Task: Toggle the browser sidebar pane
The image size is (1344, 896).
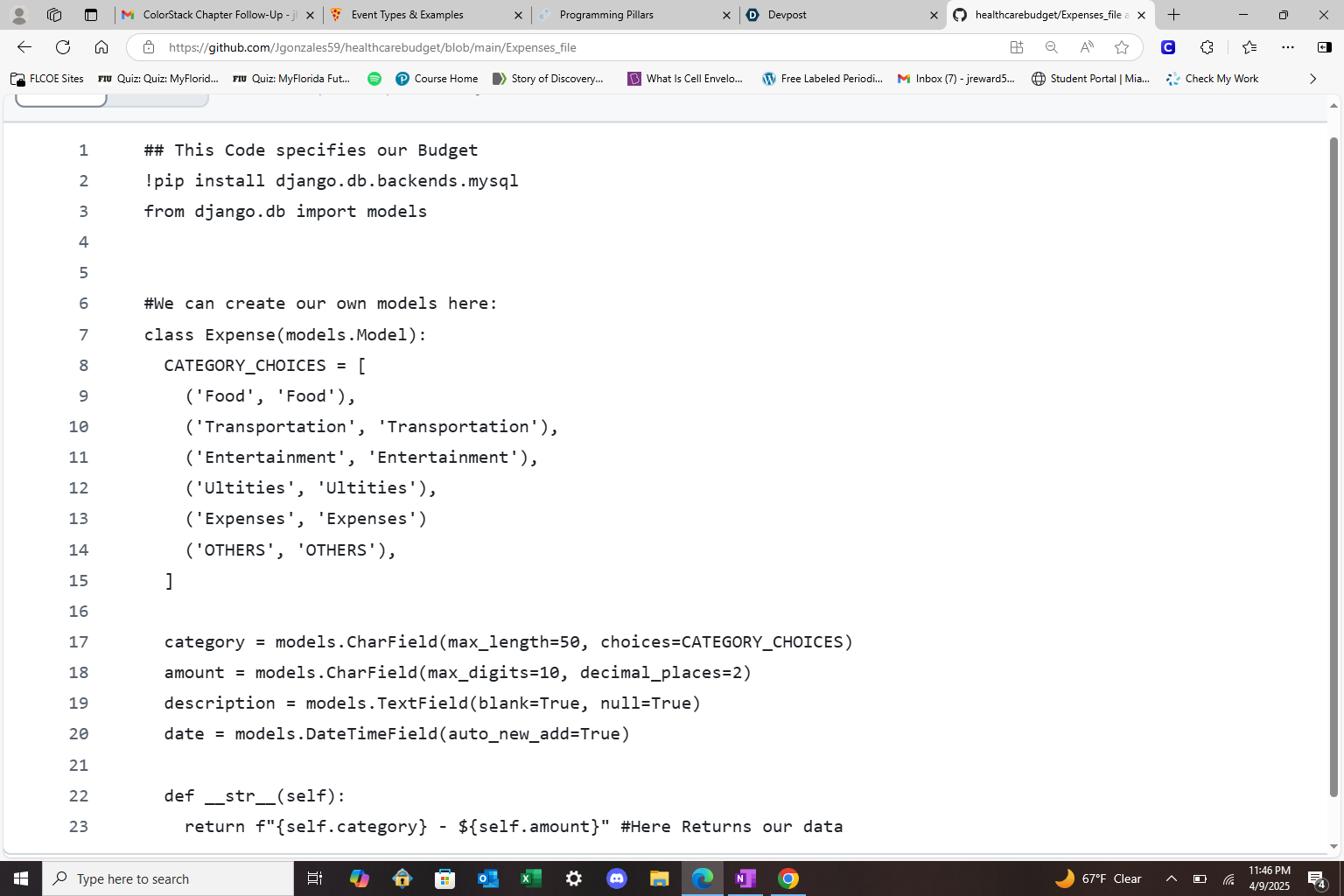Action: (x=1325, y=47)
